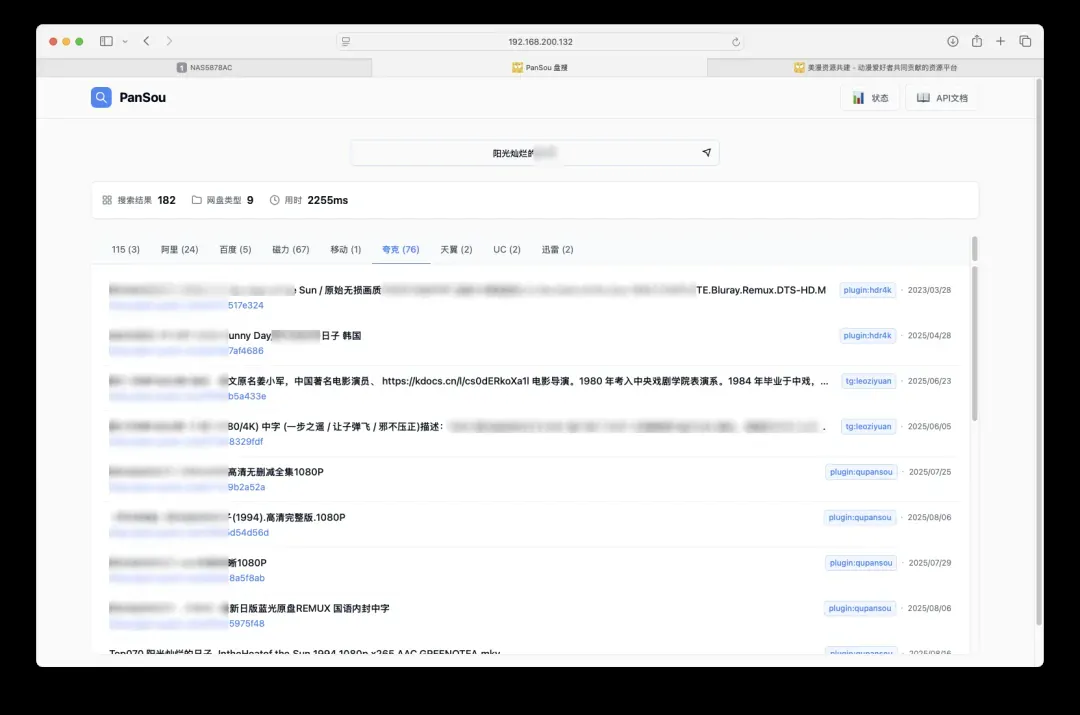The image size is (1080, 715).
Task: Go back using the browser back arrow
Action: (x=146, y=41)
